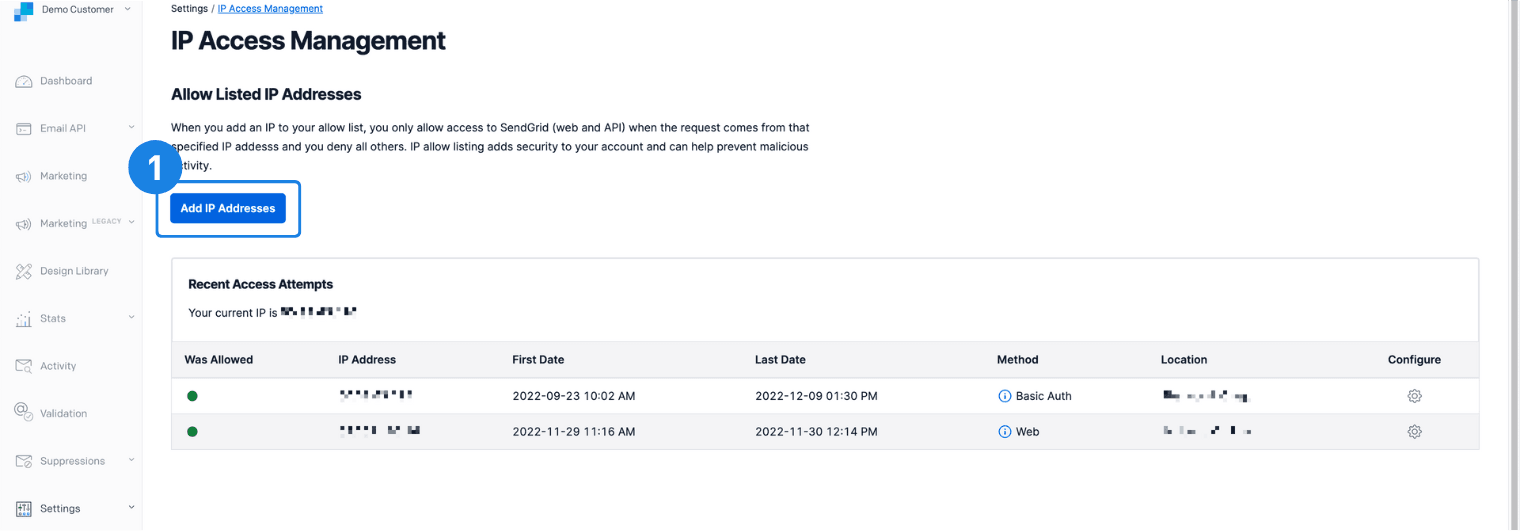The width and height of the screenshot is (1520, 531).
Task: Select last date 2022-12-09 01:30 PM
Action: tap(816, 396)
